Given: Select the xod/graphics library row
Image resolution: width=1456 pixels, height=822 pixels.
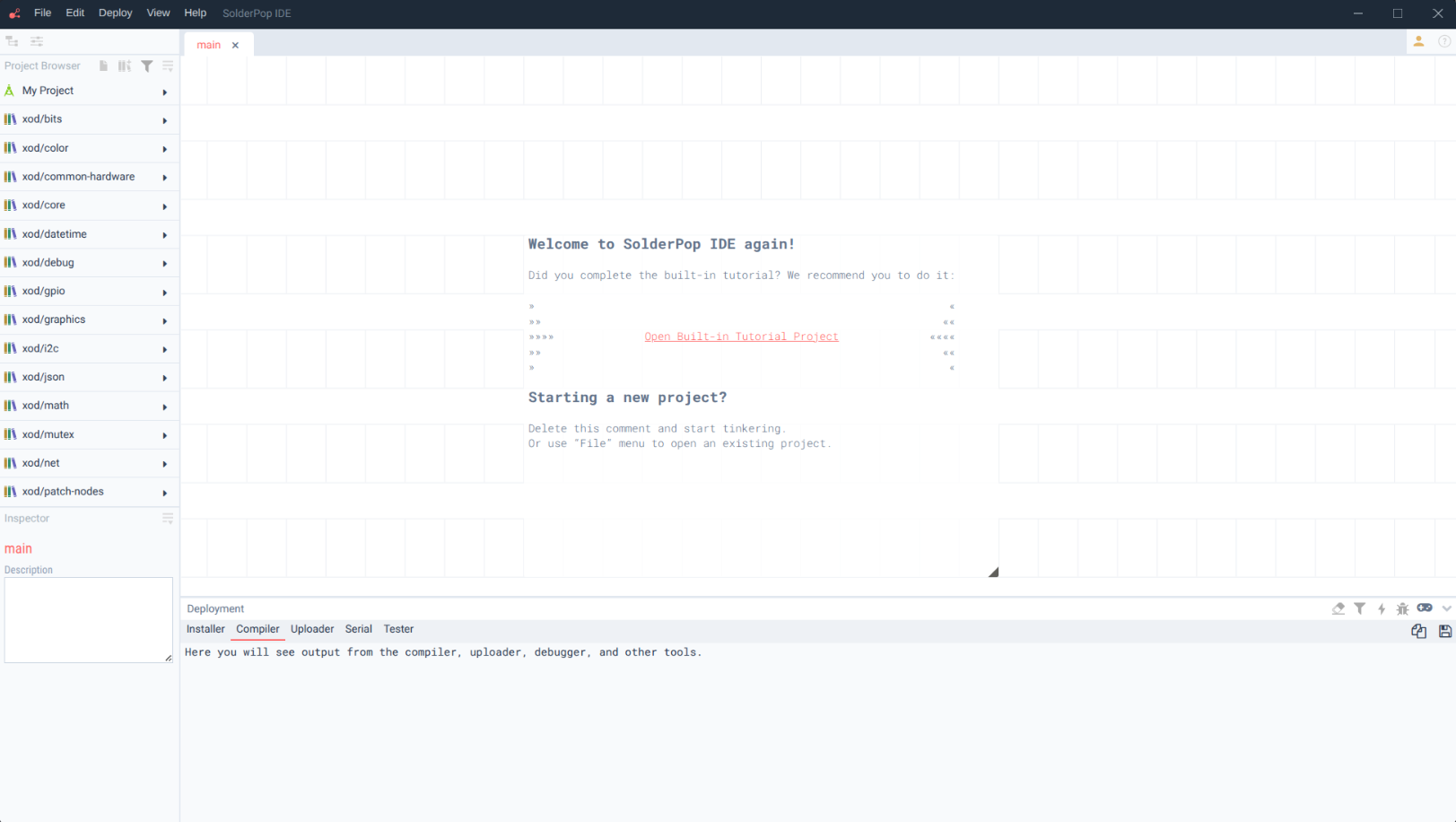Looking at the screenshot, I should tap(90, 319).
